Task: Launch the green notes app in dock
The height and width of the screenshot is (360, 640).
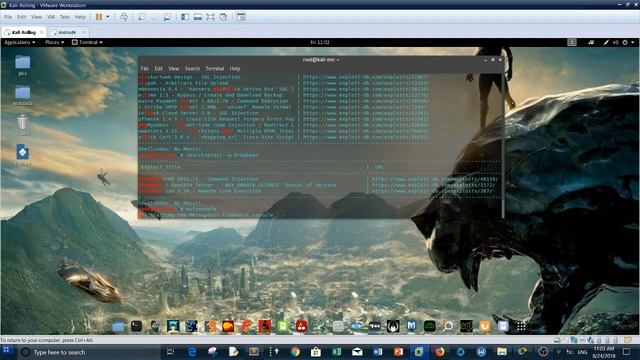Action: tap(282, 326)
